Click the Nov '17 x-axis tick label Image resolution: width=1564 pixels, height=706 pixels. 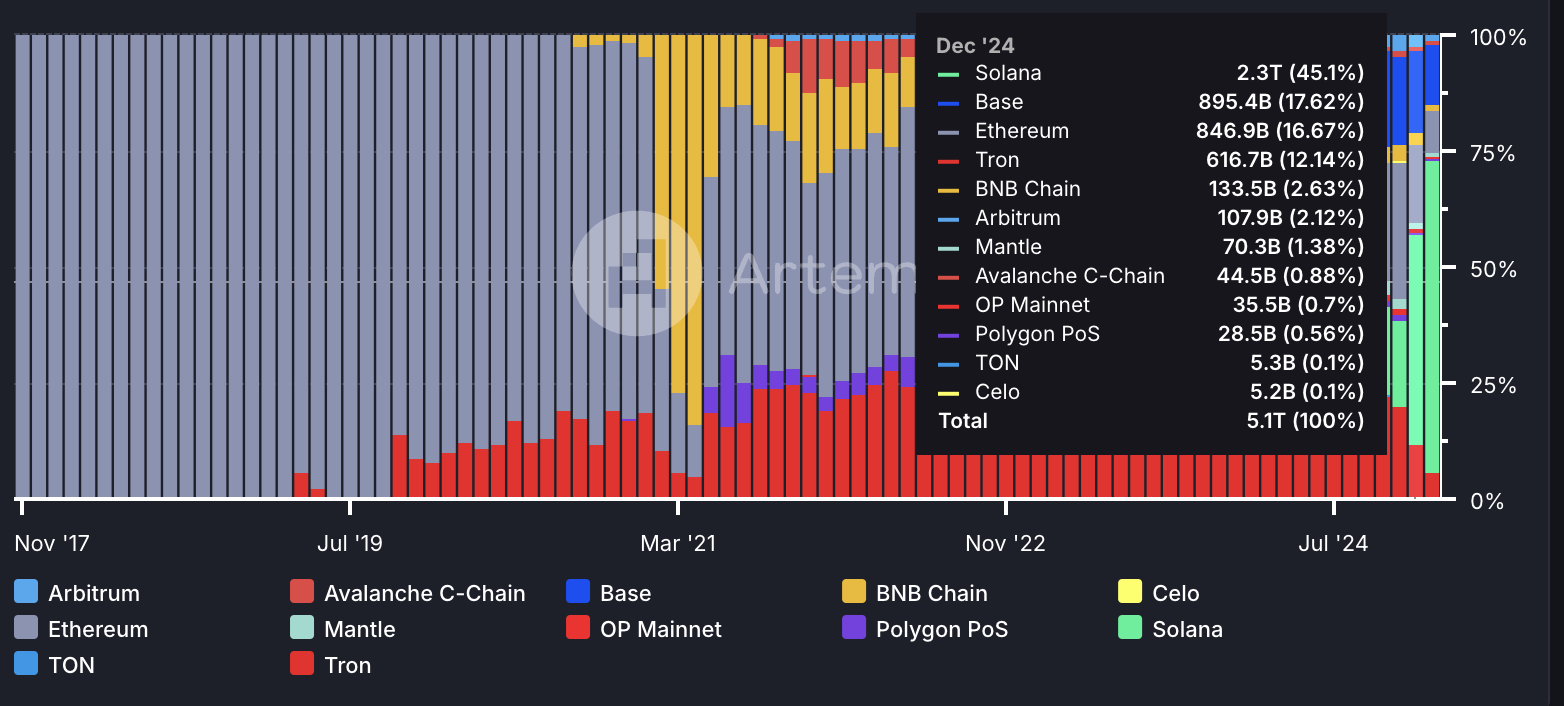click(52, 543)
